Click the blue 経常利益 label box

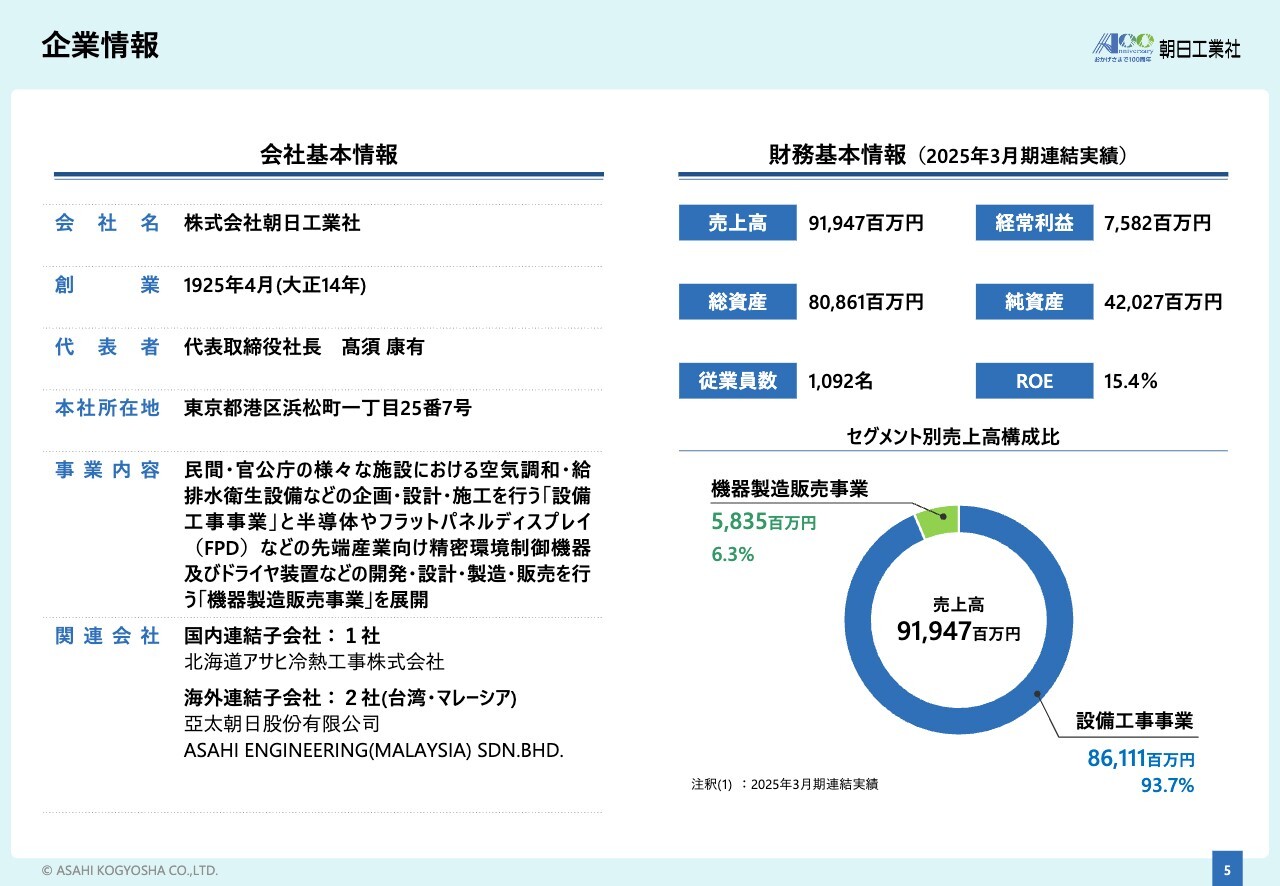point(1035,223)
